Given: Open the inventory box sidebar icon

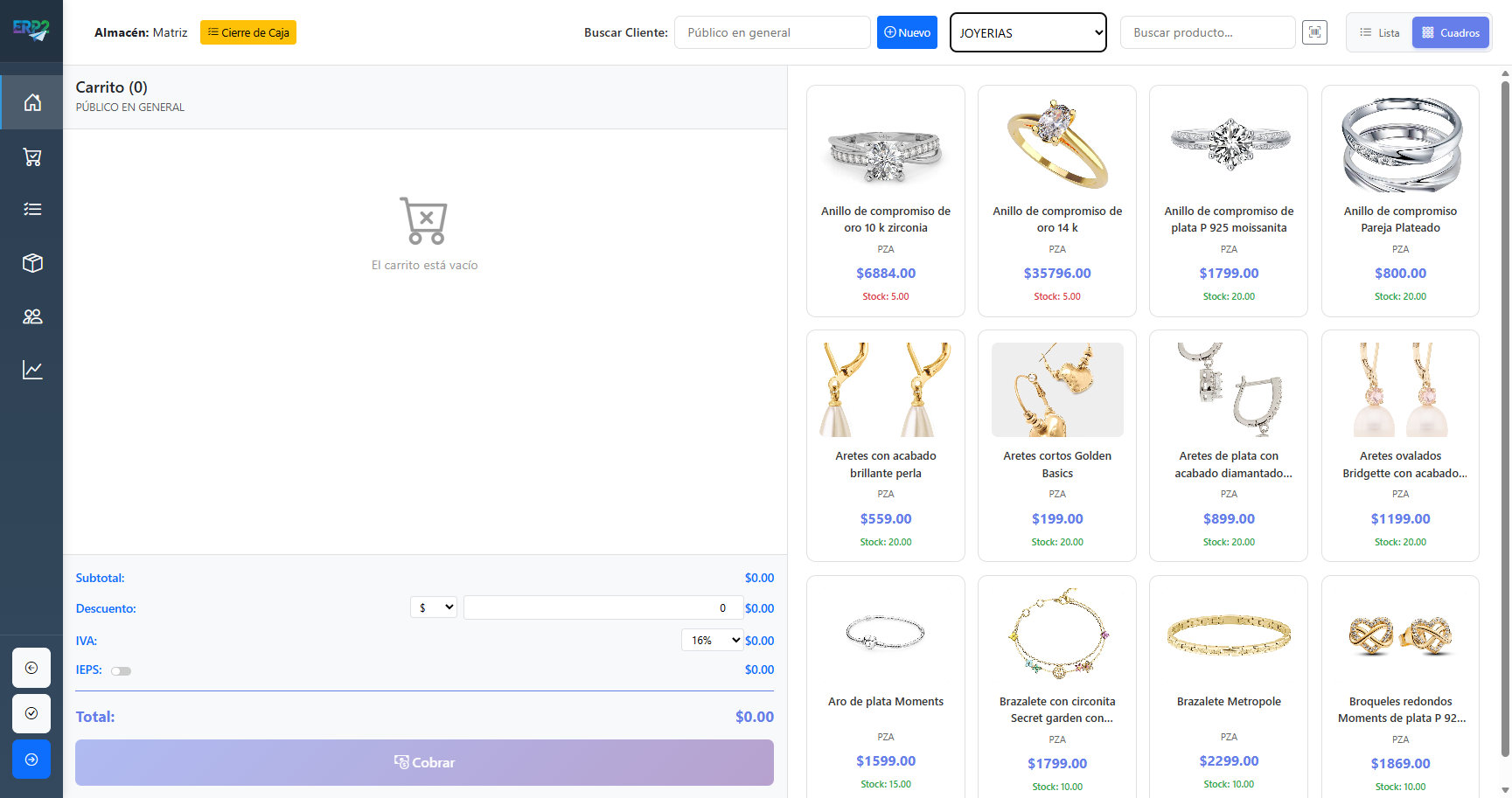Looking at the screenshot, I should (x=32, y=263).
